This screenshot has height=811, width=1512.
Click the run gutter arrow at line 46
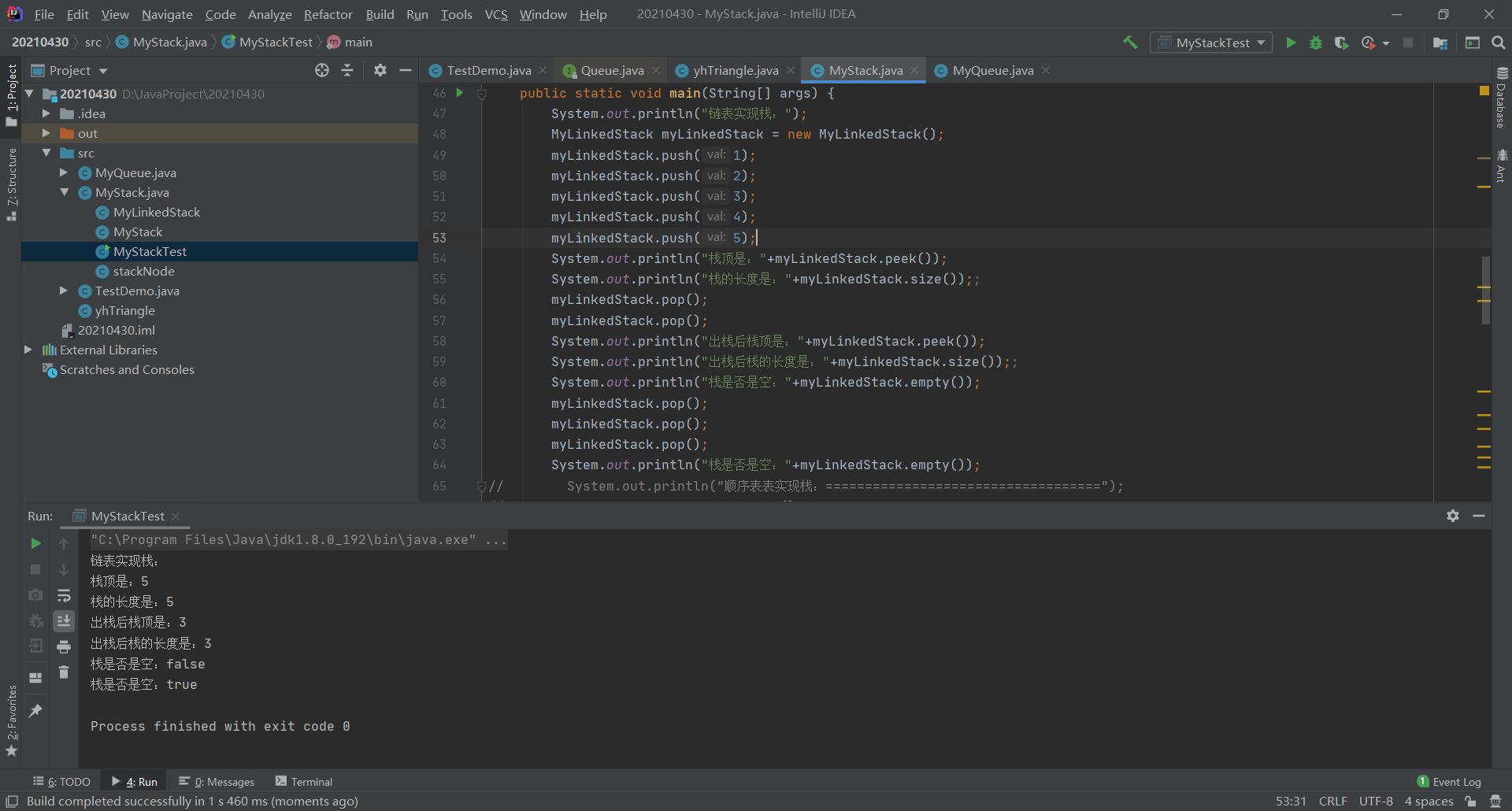coord(460,93)
